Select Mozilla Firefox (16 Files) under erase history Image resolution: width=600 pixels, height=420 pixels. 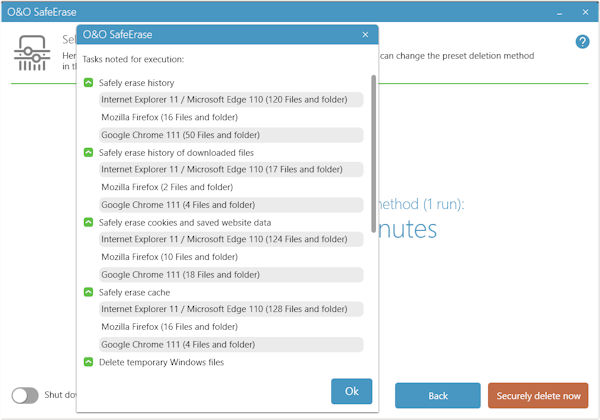(231, 117)
